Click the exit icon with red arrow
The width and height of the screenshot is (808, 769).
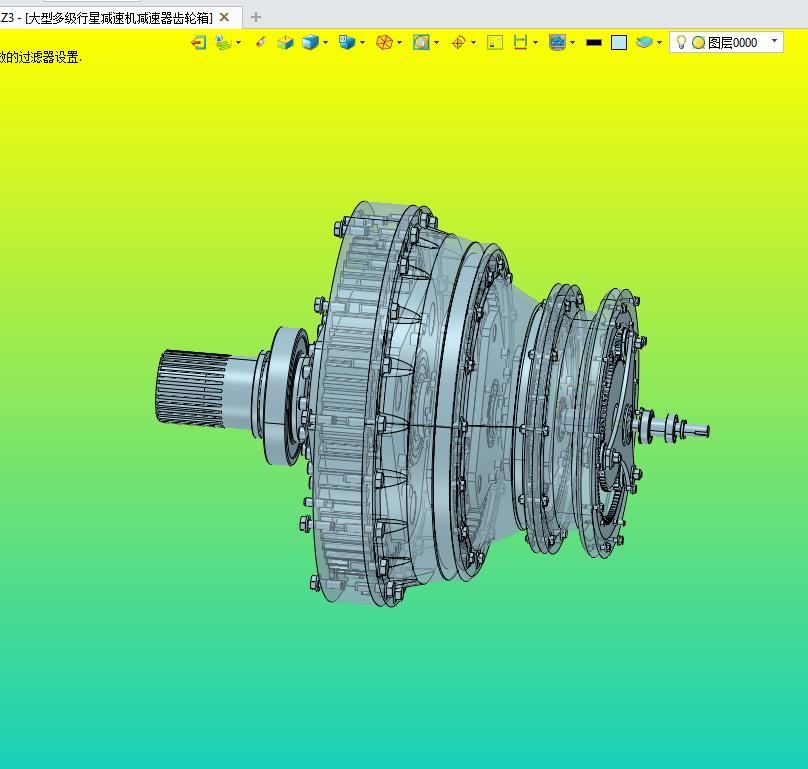198,42
